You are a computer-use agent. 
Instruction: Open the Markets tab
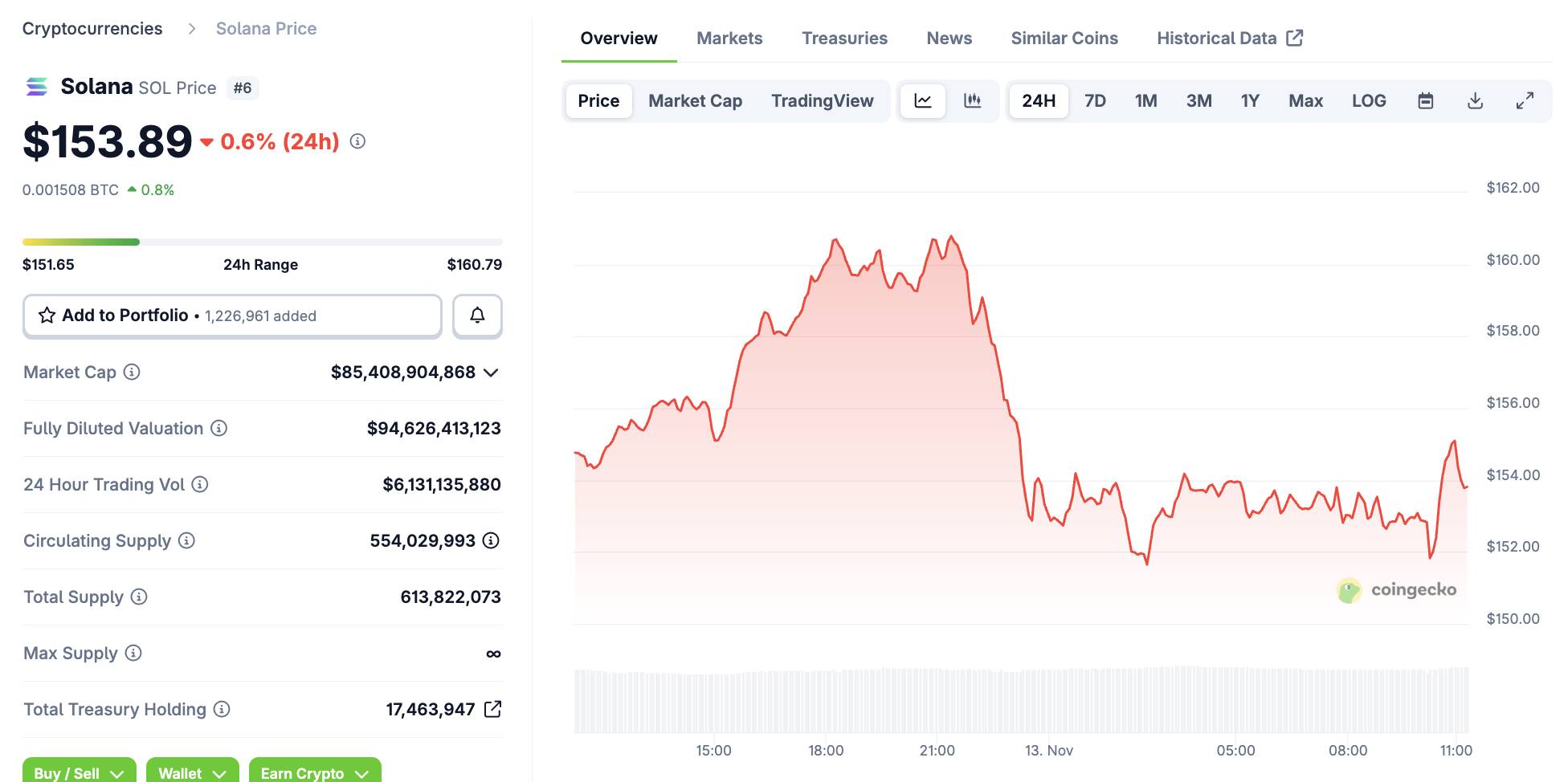coord(729,39)
